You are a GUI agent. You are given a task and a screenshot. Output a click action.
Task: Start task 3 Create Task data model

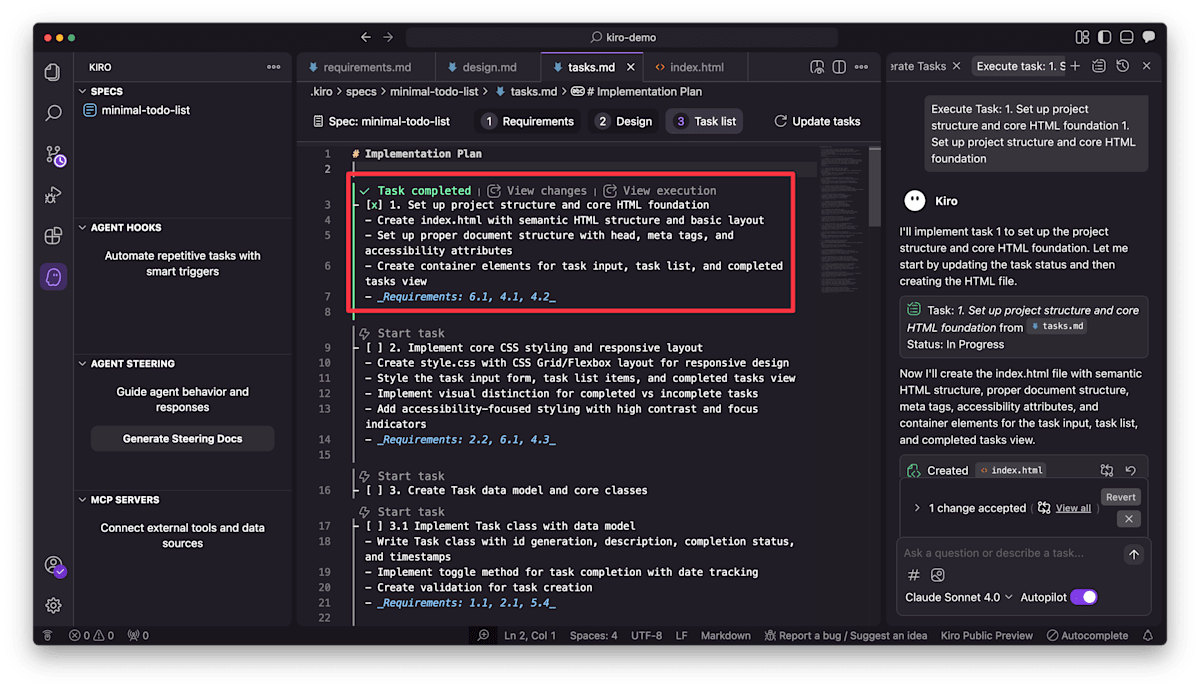(x=402, y=476)
